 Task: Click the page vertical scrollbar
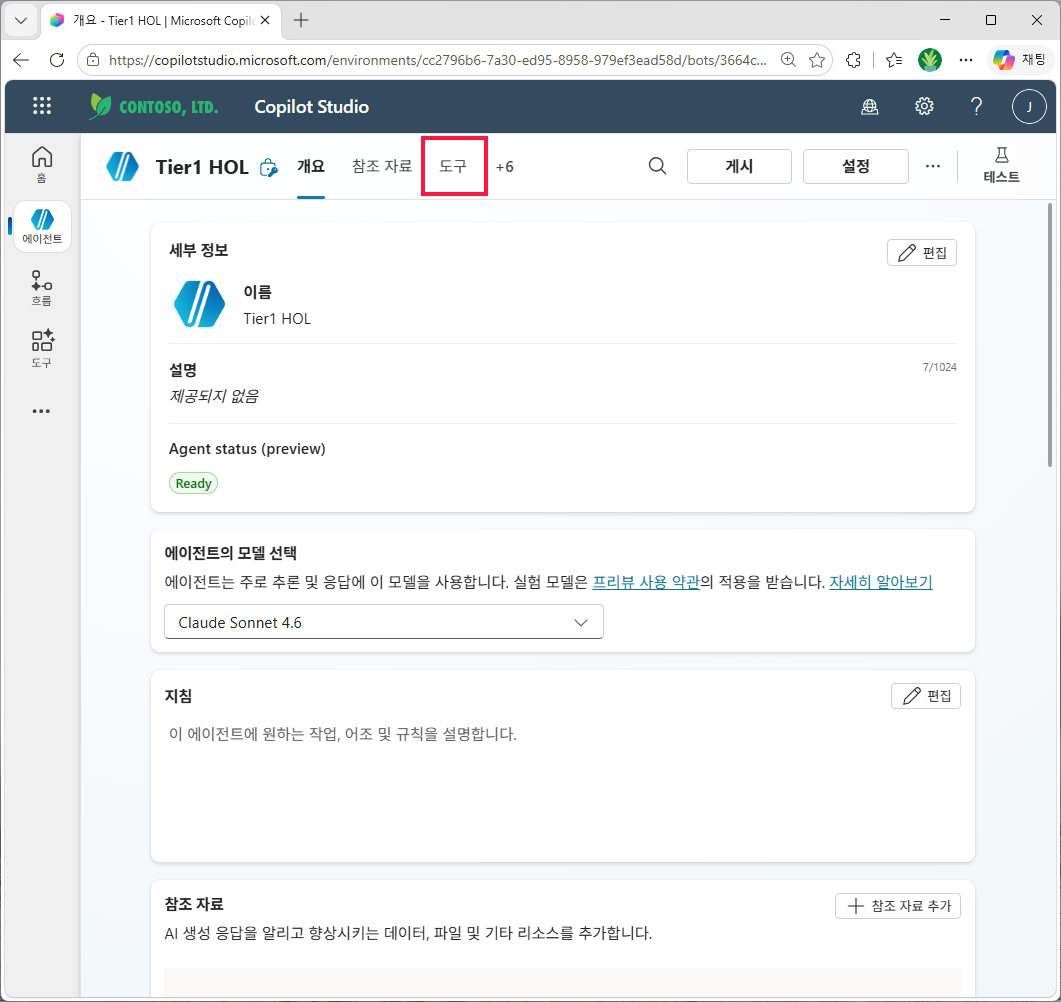1049,335
